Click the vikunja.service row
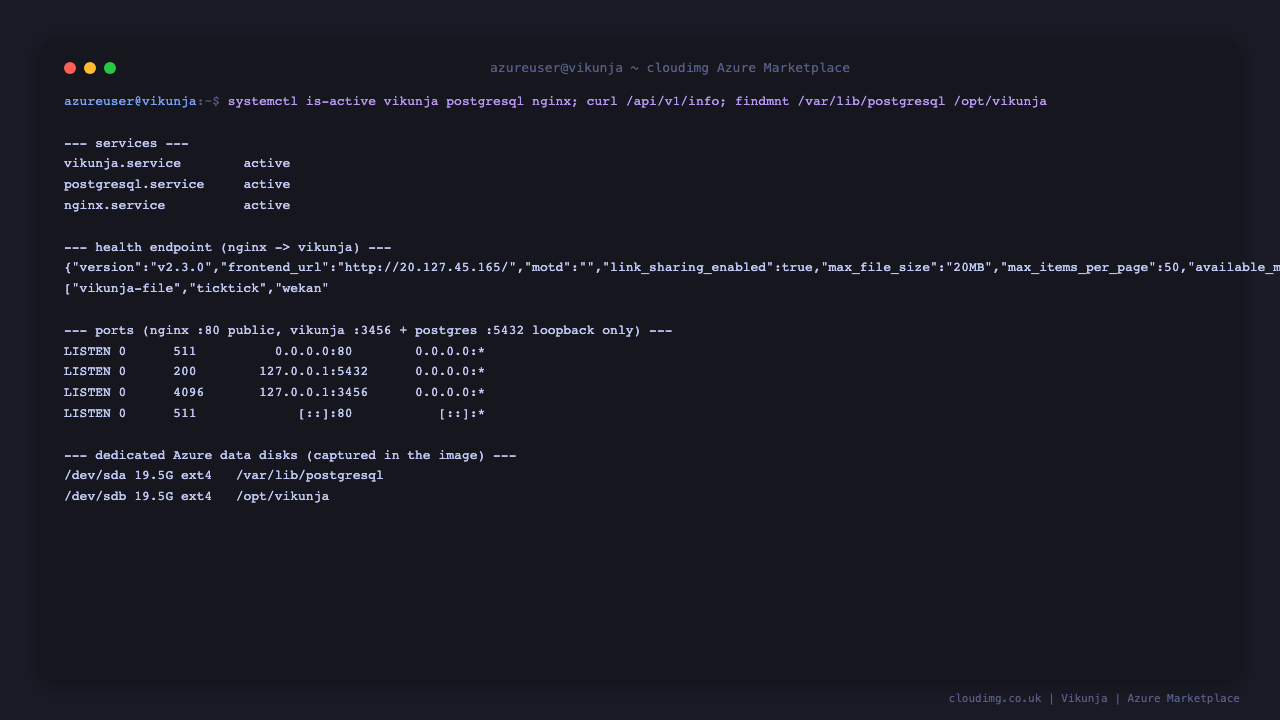The height and width of the screenshot is (720, 1280). (177, 163)
